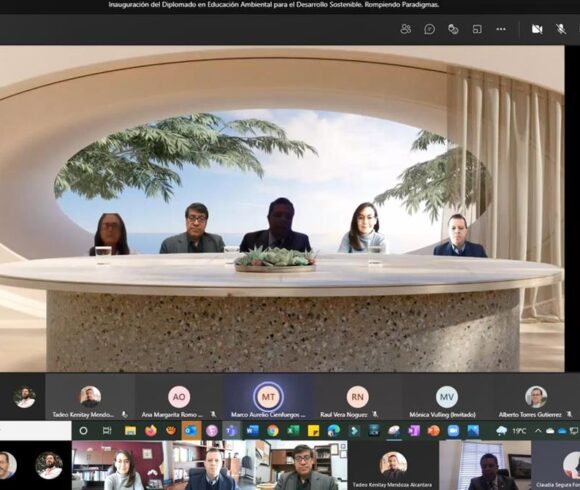Open Microsoft Teams taskbar icon
This screenshot has width=580, height=490.
pyautogui.click(x=232, y=431)
